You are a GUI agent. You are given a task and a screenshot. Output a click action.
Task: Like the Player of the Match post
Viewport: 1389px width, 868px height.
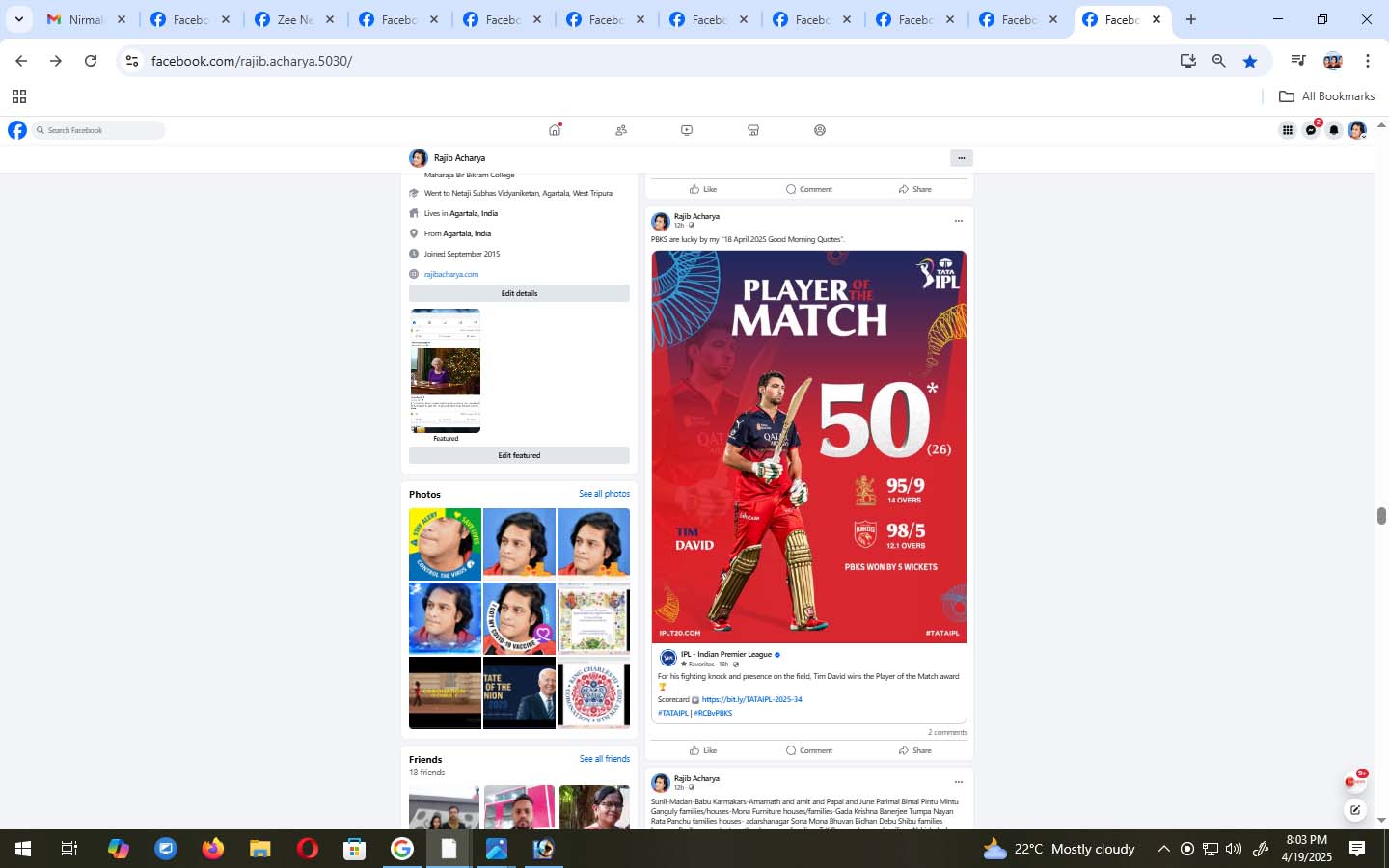coord(703,750)
